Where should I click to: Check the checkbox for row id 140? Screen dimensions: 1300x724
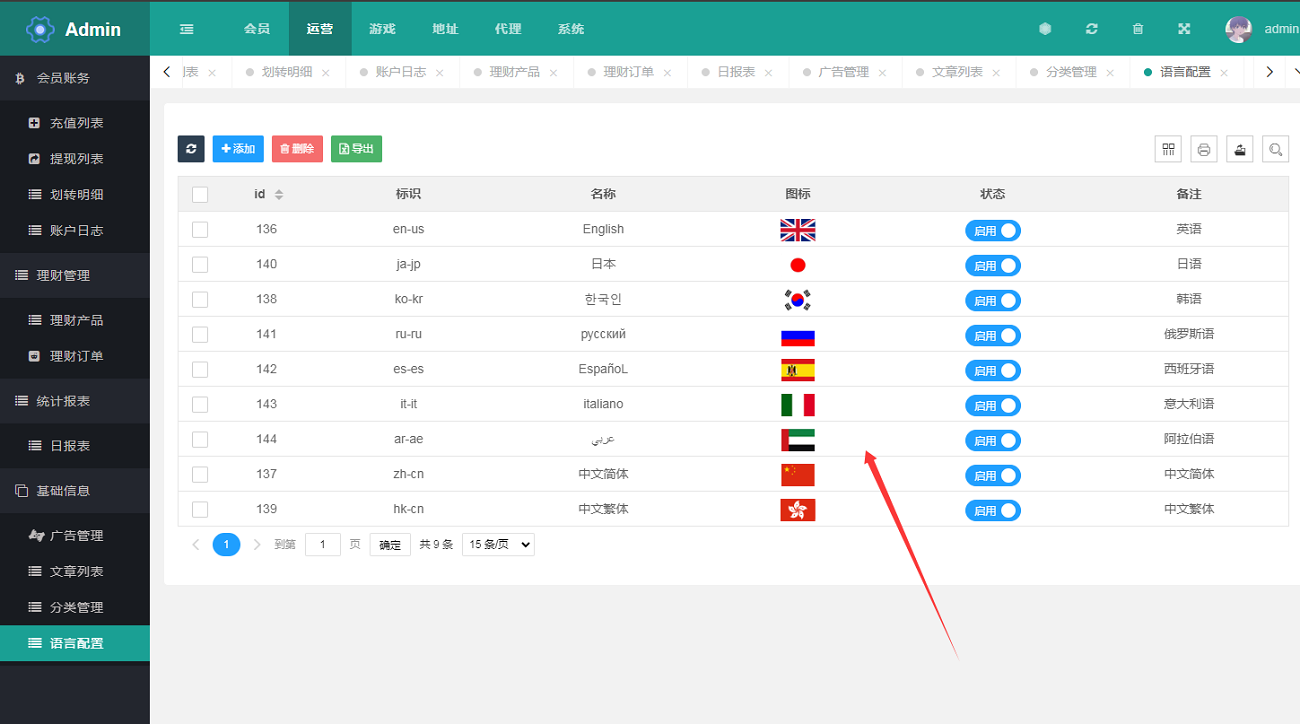[200, 265]
